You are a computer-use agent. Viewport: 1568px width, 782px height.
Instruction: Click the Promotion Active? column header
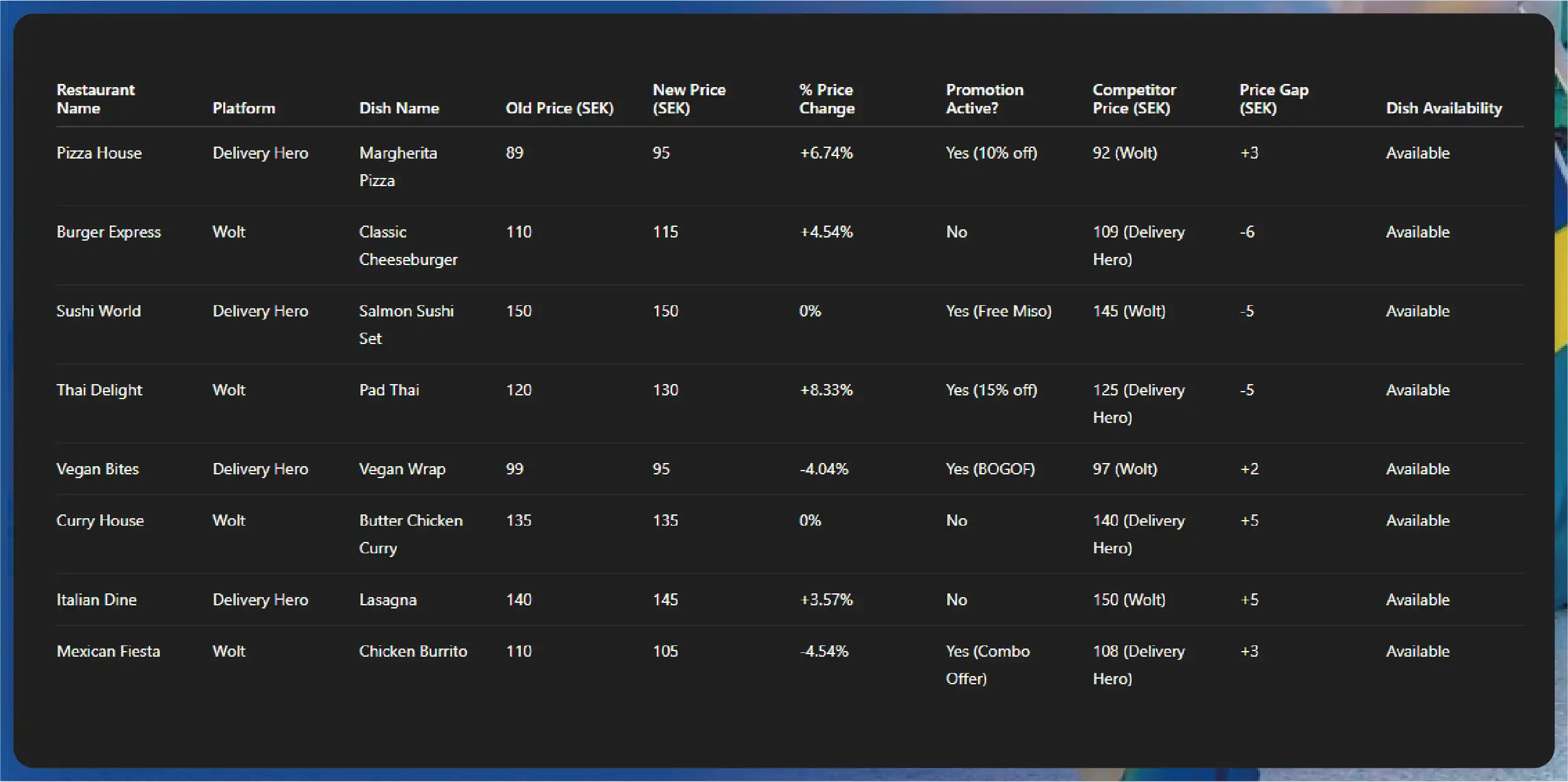[x=984, y=99]
